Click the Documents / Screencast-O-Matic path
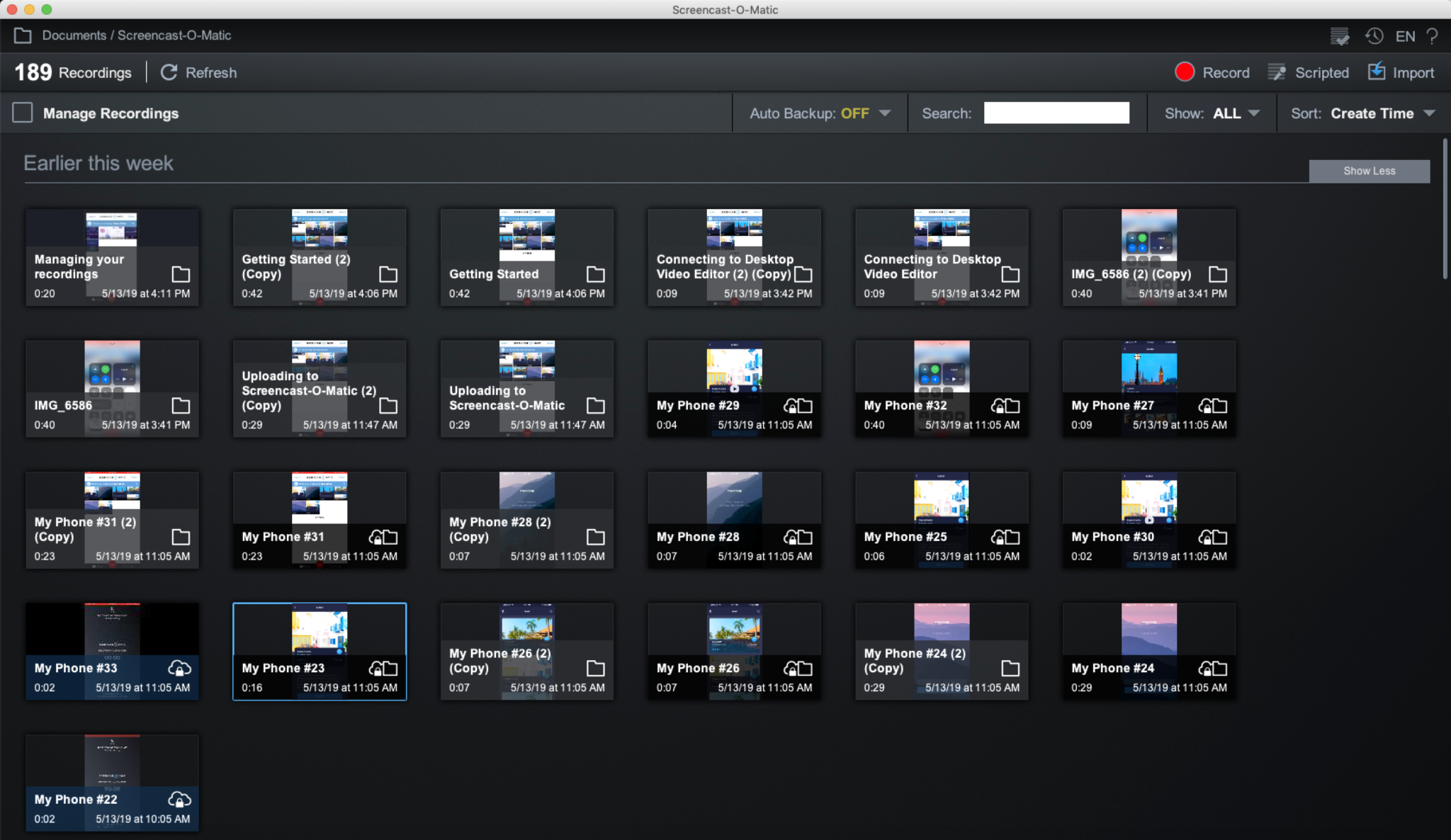This screenshot has height=840, width=1451. [137, 35]
